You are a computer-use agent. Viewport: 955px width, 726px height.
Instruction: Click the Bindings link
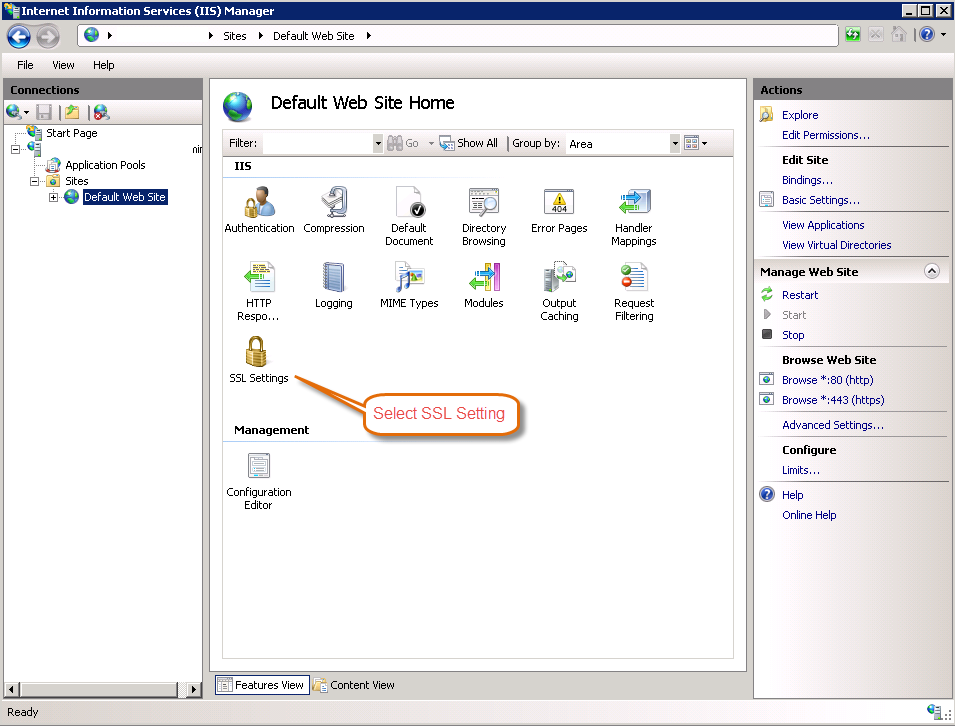point(807,180)
